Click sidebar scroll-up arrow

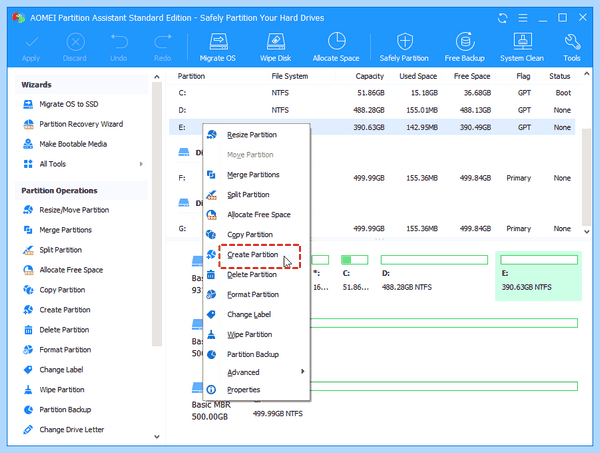(x=157, y=77)
